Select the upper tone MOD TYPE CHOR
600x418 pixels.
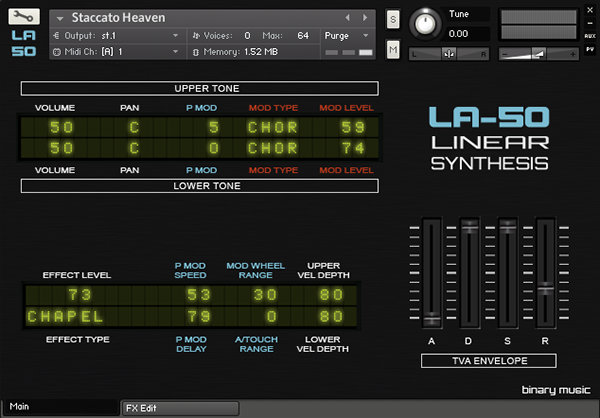click(272, 127)
